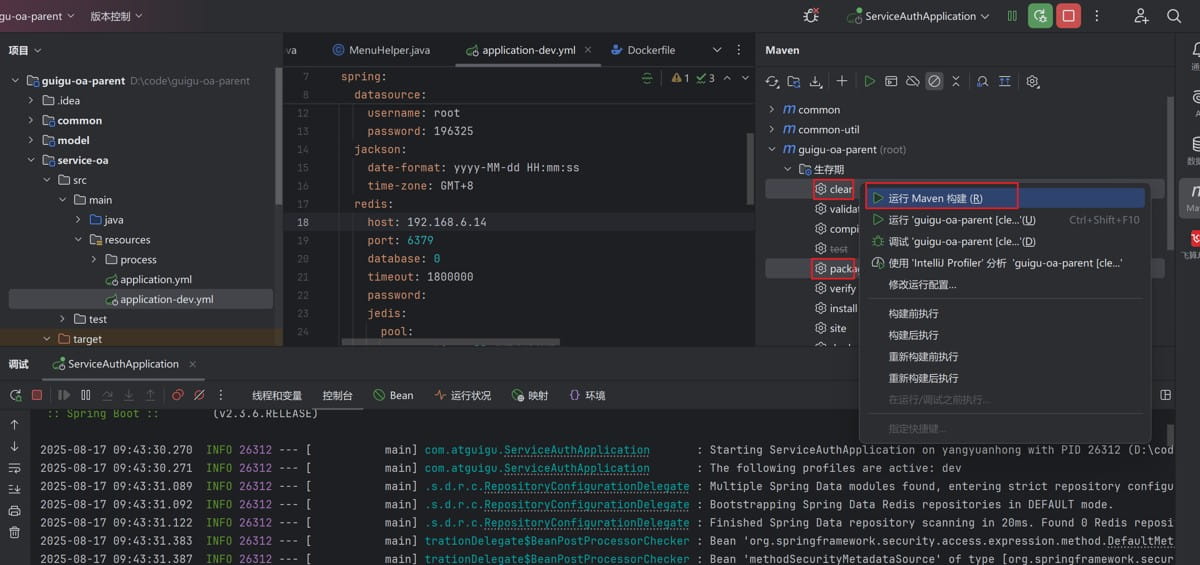Toggle soft-wrap in console side toolbar
The image size is (1200, 565).
[14, 467]
